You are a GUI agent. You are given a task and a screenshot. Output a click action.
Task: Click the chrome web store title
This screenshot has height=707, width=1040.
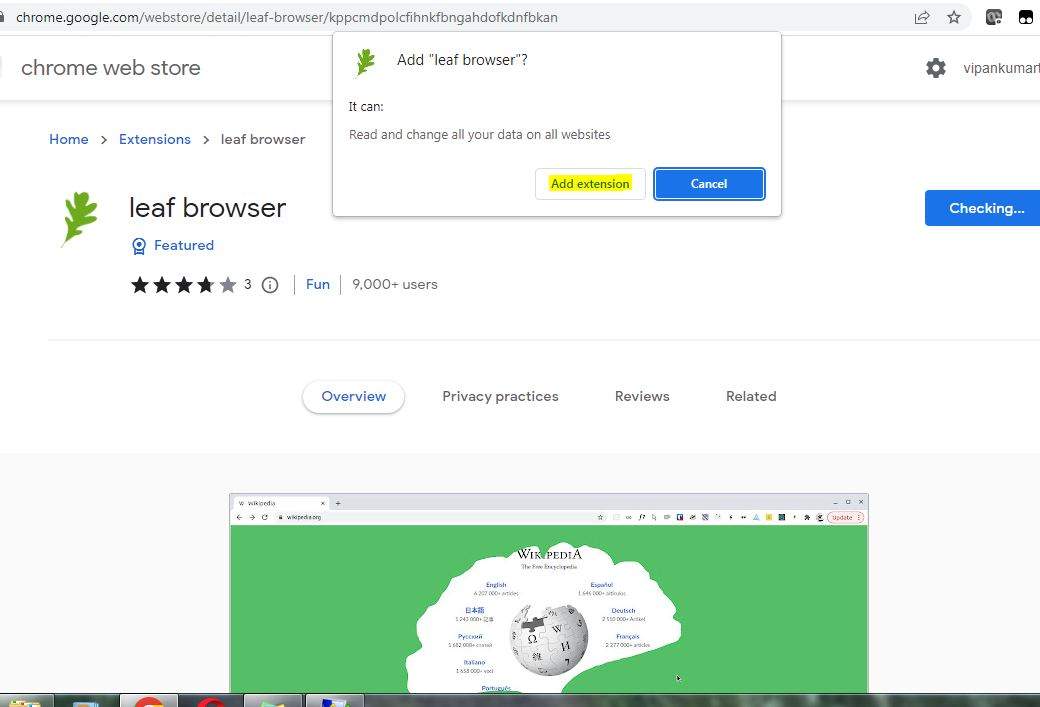(111, 68)
